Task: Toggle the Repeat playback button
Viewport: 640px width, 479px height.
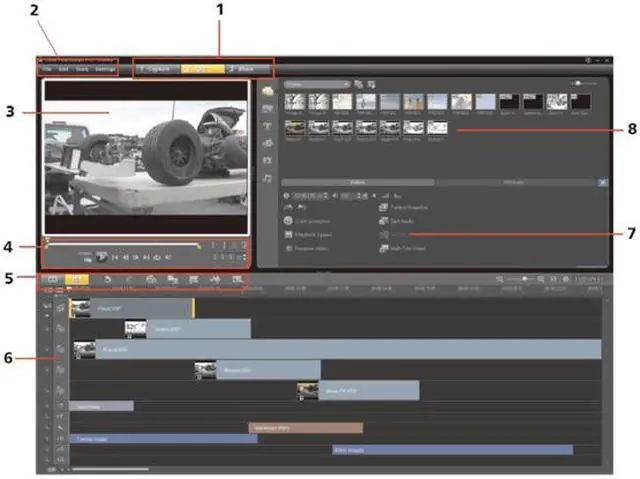Action: 157,257
